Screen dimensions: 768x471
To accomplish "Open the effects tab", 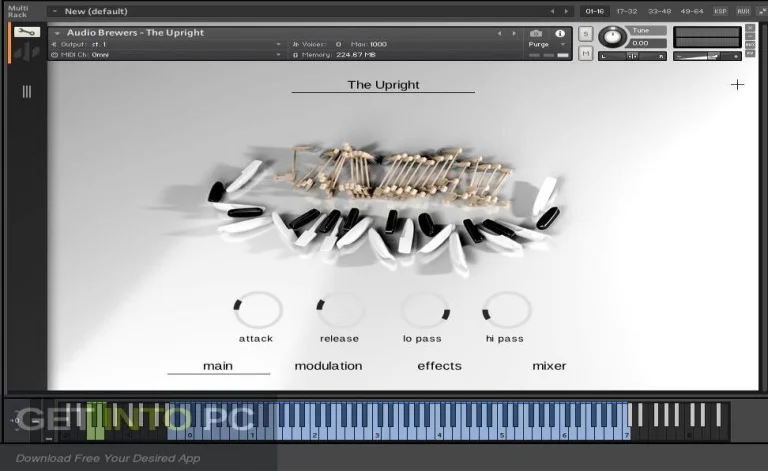I will pyautogui.click(x=439, y=366).
